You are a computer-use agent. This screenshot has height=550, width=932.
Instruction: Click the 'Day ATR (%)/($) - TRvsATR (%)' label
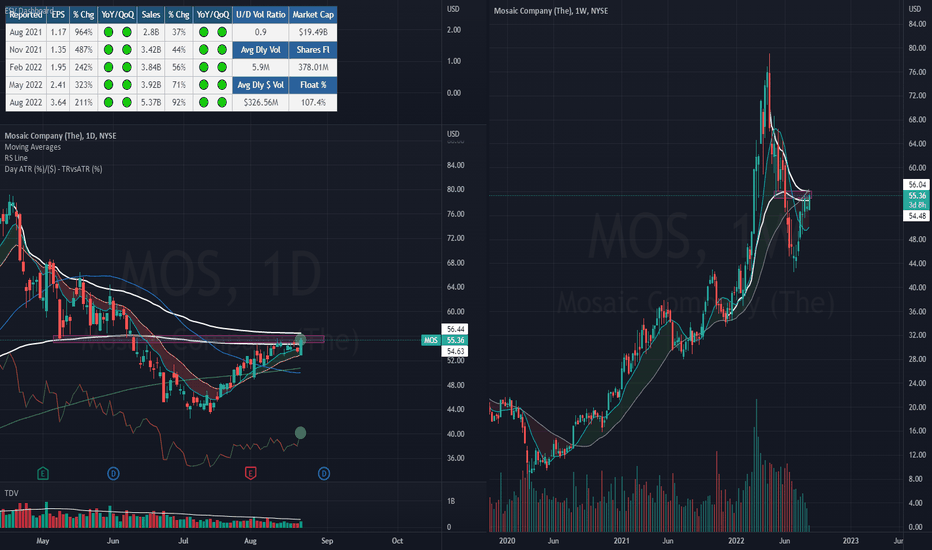[x=53, y=169]
